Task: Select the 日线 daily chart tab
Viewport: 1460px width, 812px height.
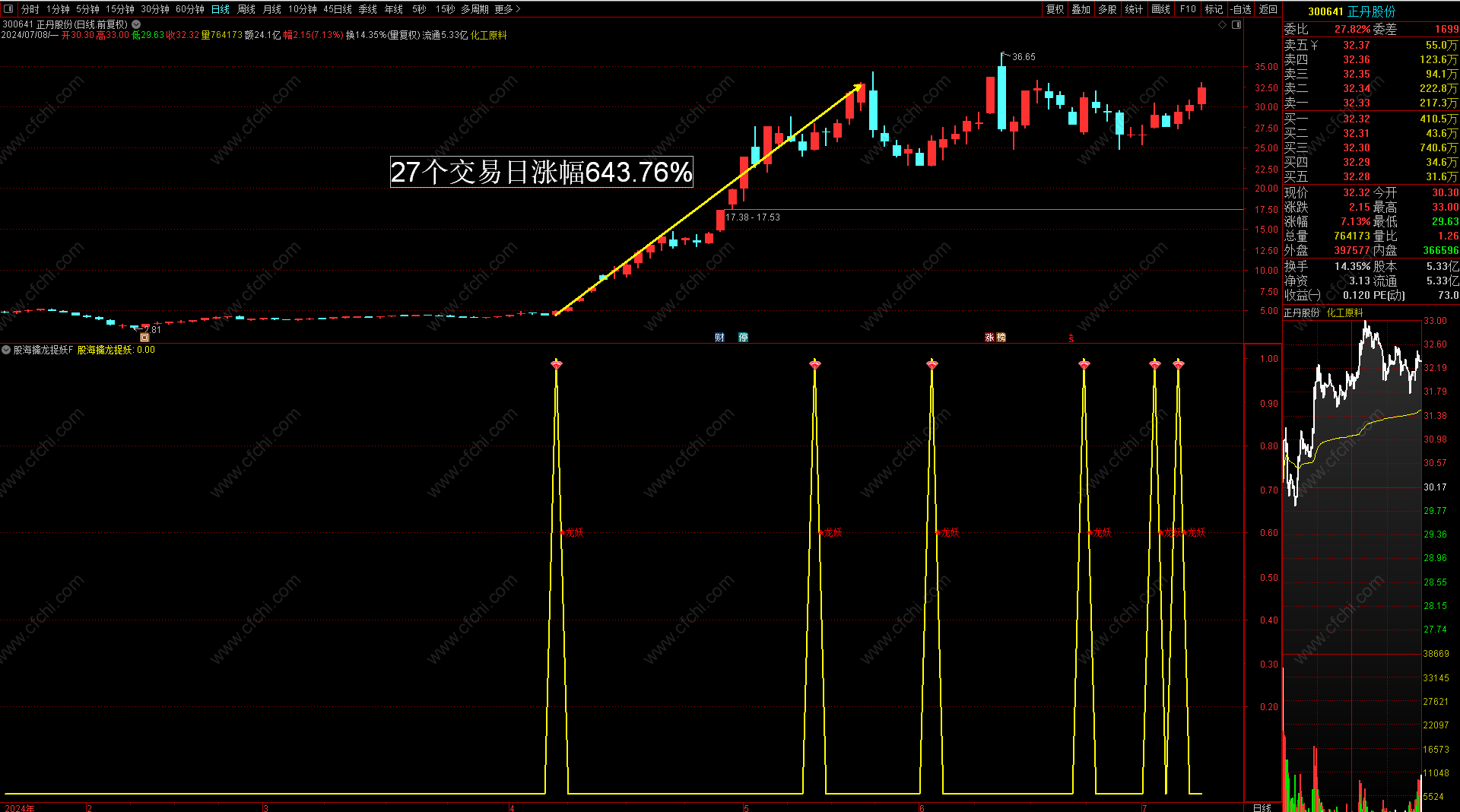Action: coord(221,9)
